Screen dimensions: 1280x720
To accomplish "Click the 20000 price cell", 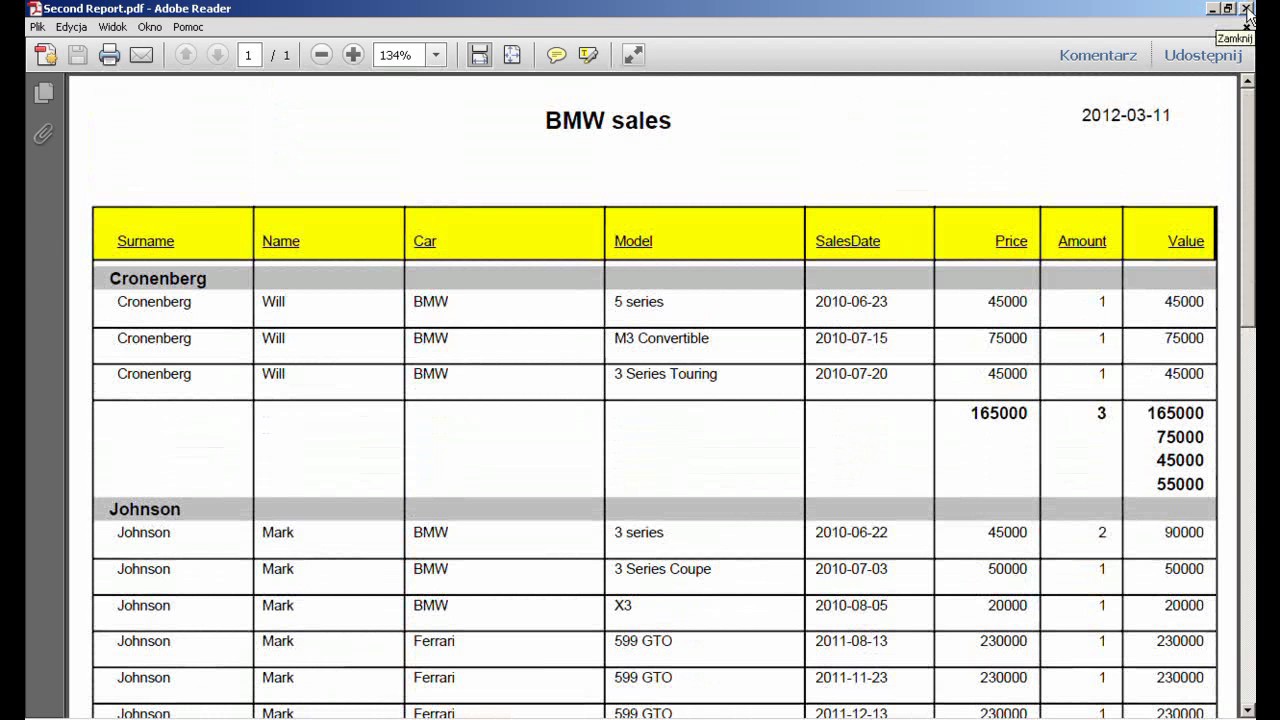I will [1007, 605].
